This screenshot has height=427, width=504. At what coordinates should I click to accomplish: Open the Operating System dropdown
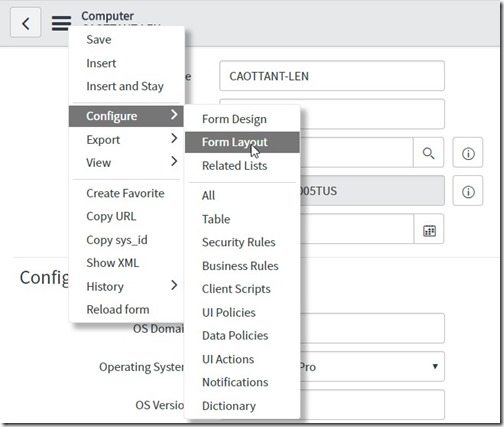[x=372, y=367]
